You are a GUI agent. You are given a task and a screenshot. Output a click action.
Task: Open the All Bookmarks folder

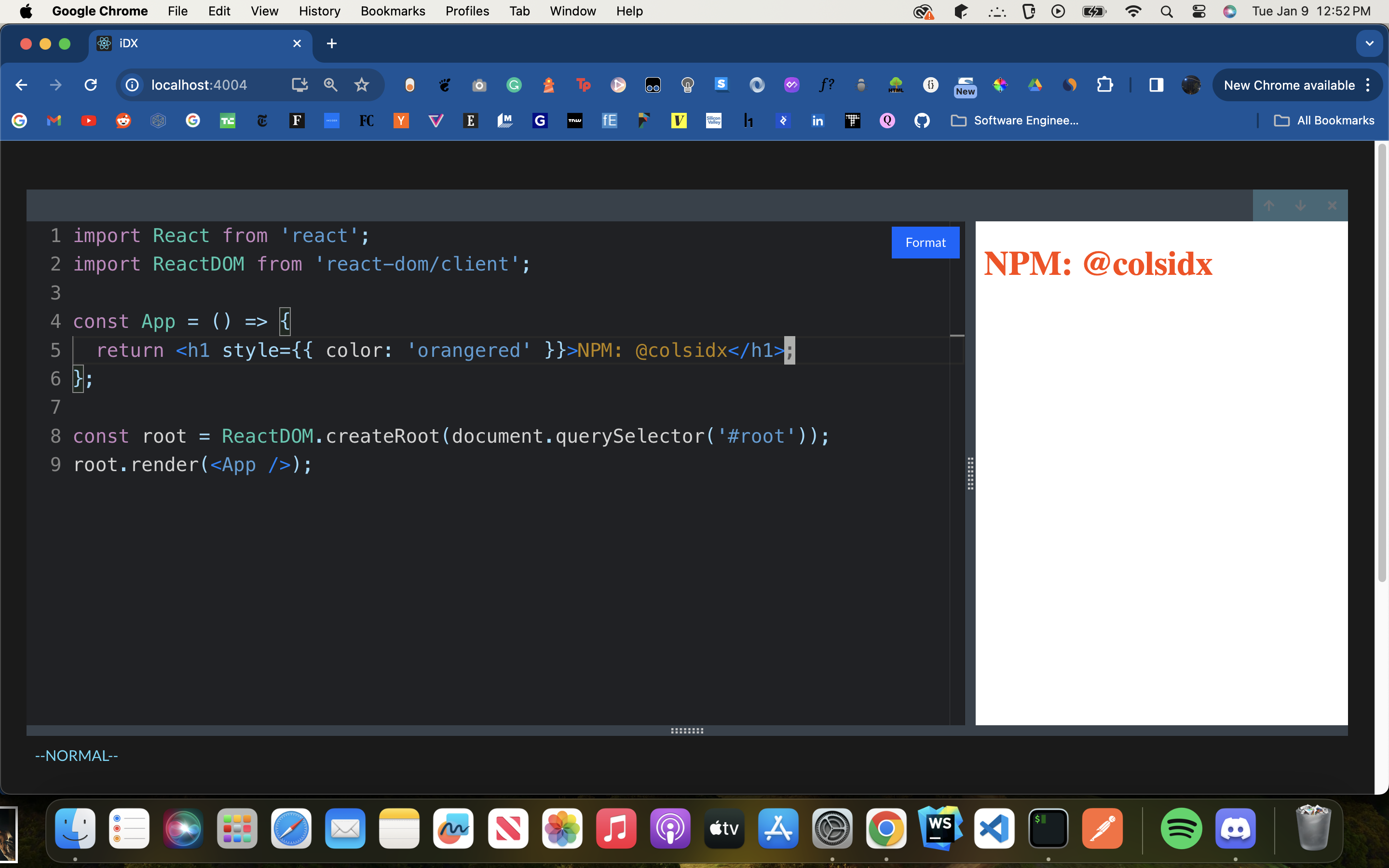(1324, 121)
